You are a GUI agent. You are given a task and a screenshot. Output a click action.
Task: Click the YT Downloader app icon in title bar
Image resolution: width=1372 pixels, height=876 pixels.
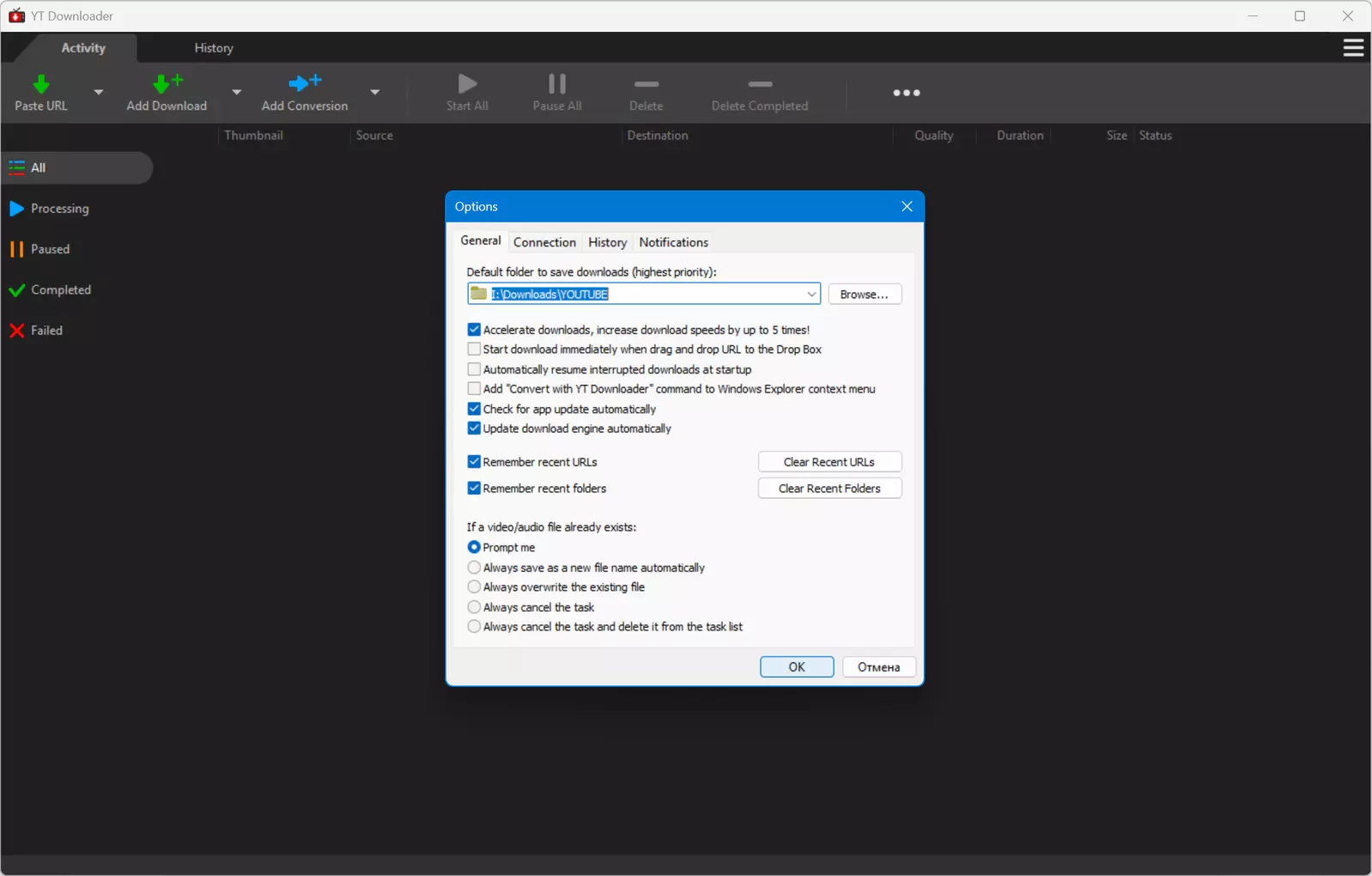tap(16, 15)
